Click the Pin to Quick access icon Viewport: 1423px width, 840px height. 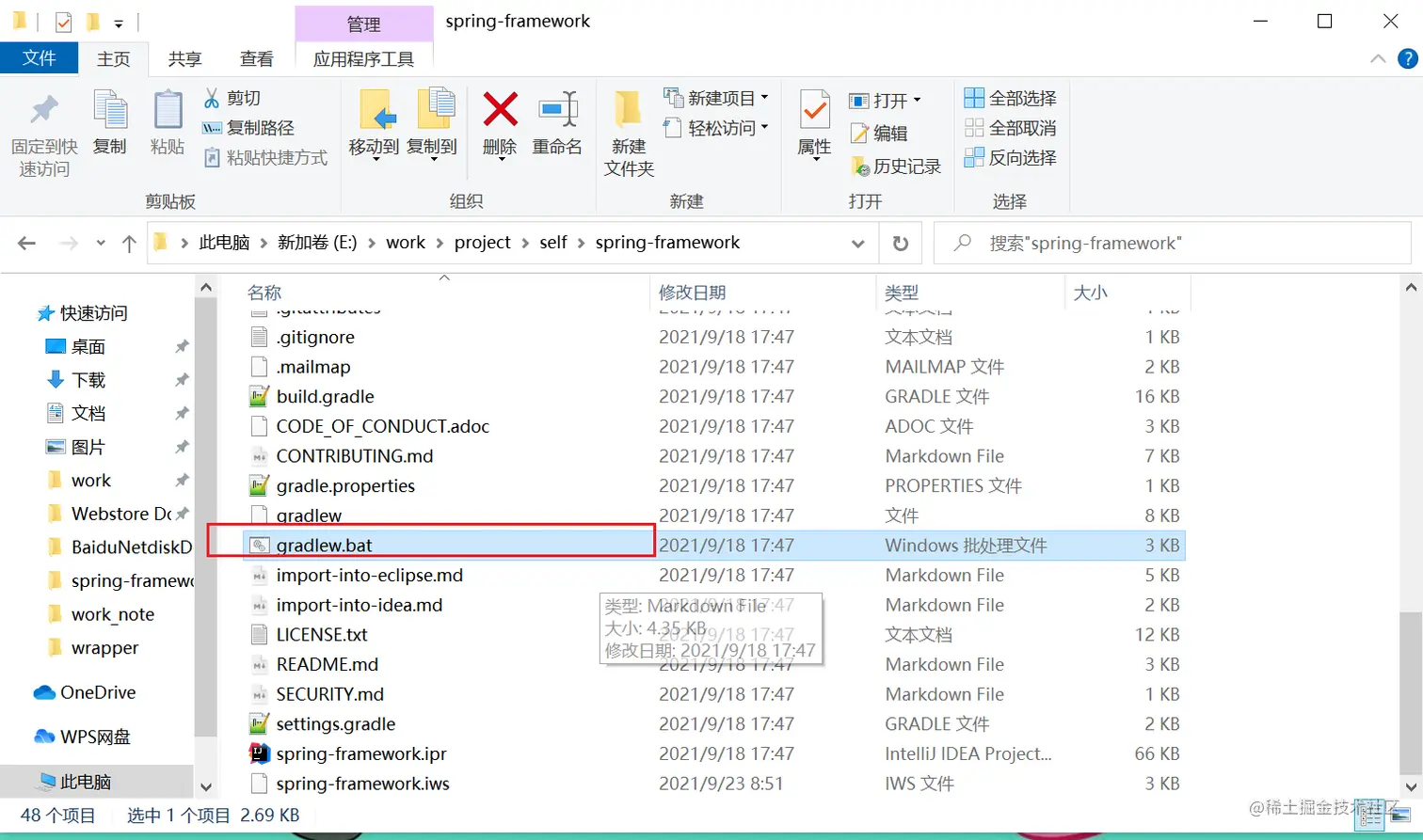[44, 111]
